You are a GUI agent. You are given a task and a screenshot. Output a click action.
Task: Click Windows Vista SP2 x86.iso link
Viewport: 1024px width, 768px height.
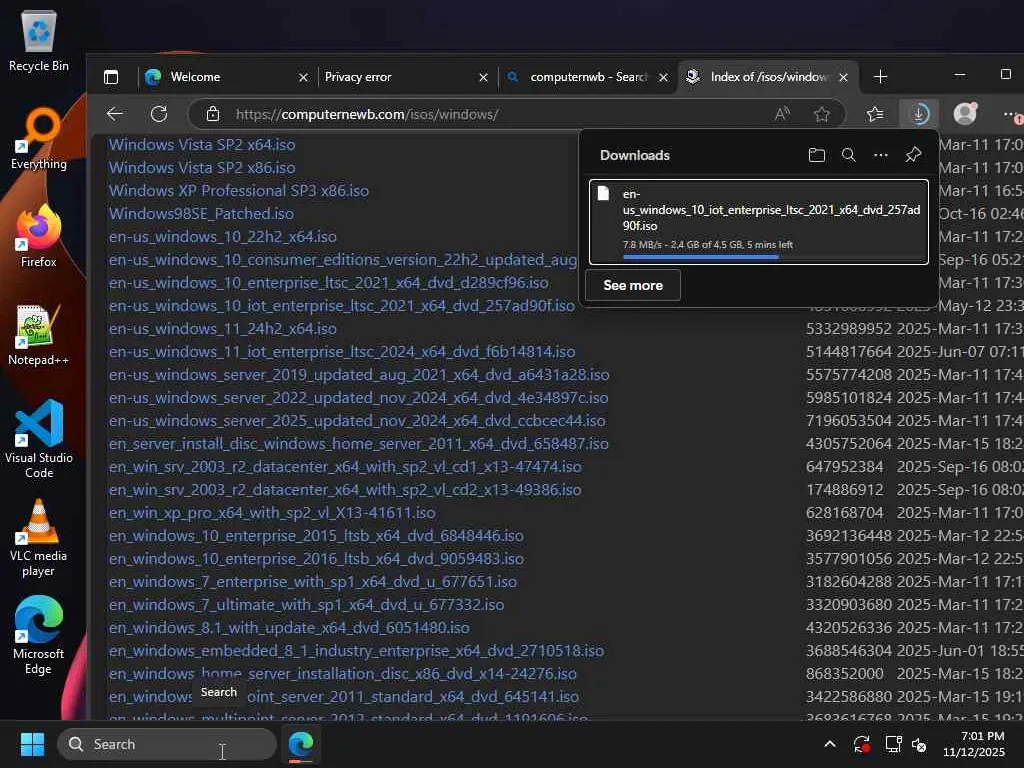[202, 168]
